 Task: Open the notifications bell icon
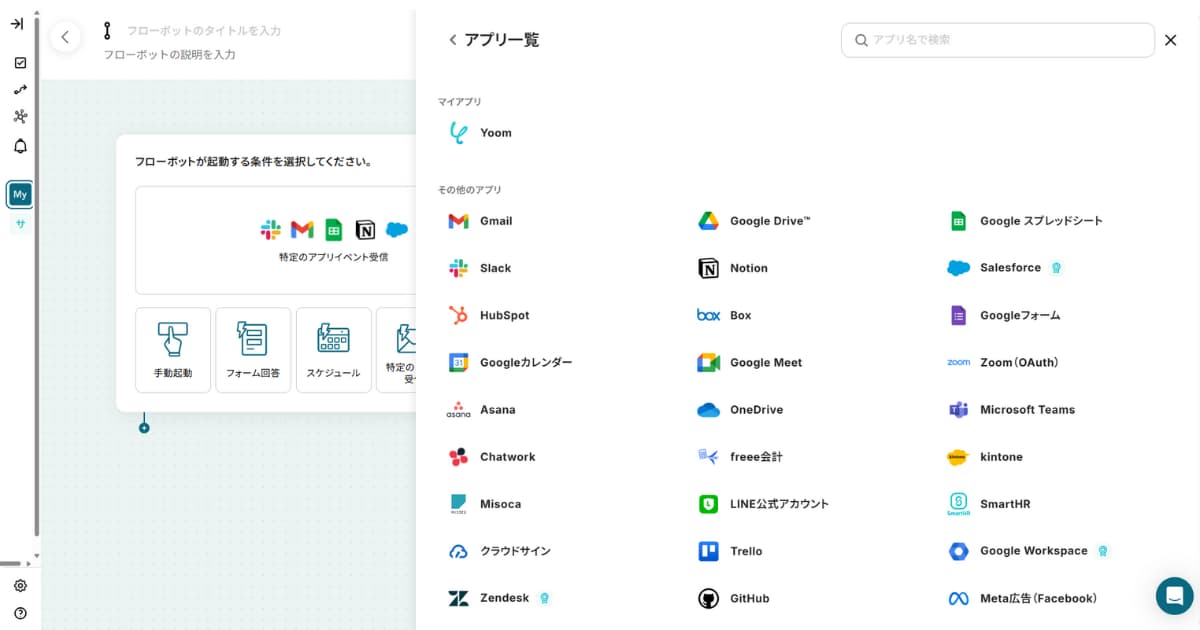(20, 146)
